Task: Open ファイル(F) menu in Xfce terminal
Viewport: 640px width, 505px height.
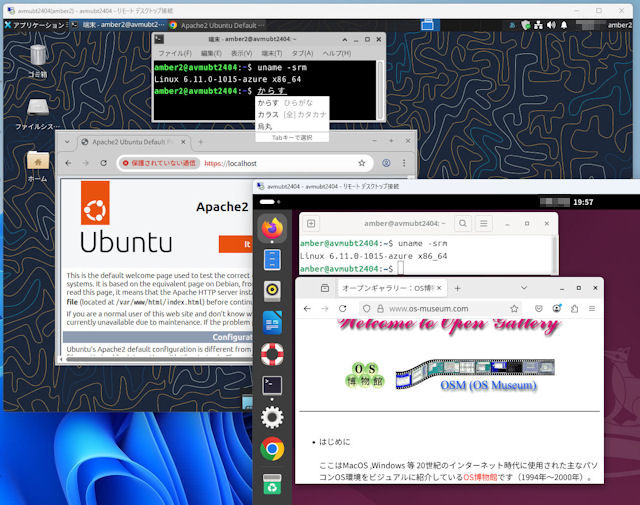Action: pos(175,53)
